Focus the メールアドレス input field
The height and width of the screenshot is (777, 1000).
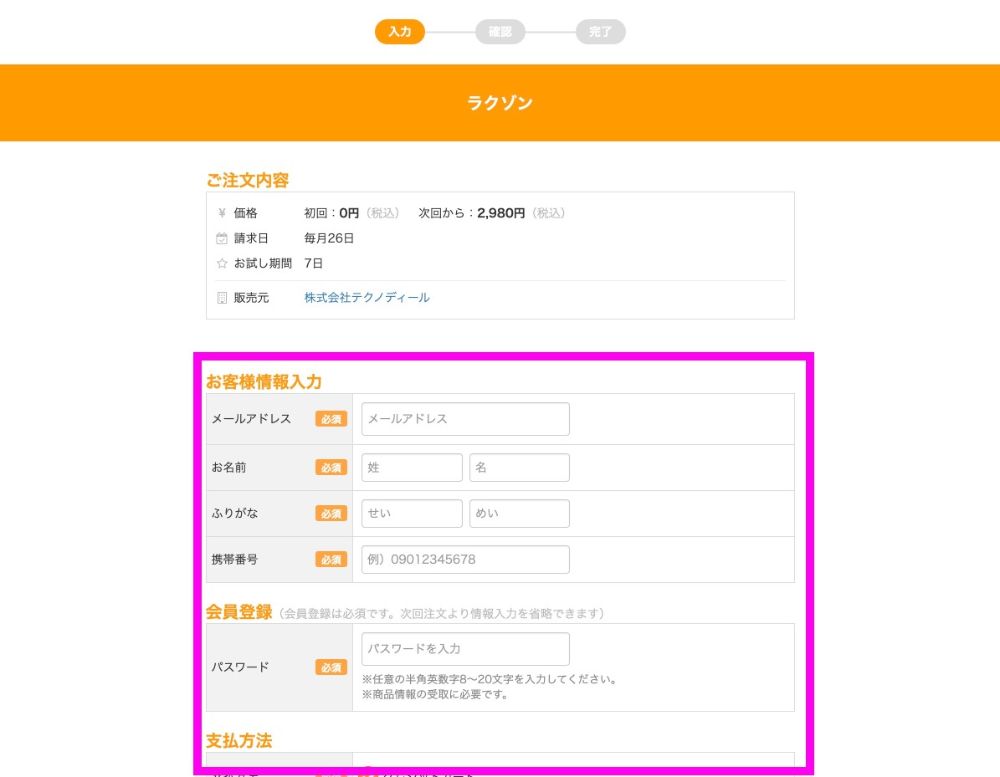(x=465, y=418)
